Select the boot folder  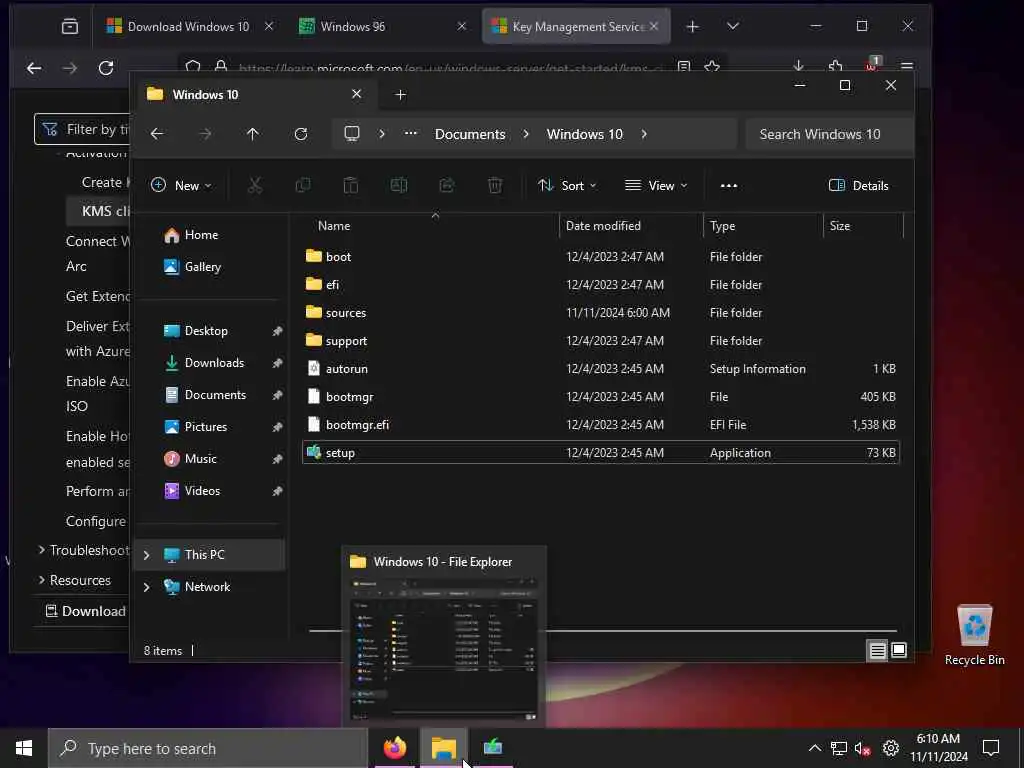[601, 257]
